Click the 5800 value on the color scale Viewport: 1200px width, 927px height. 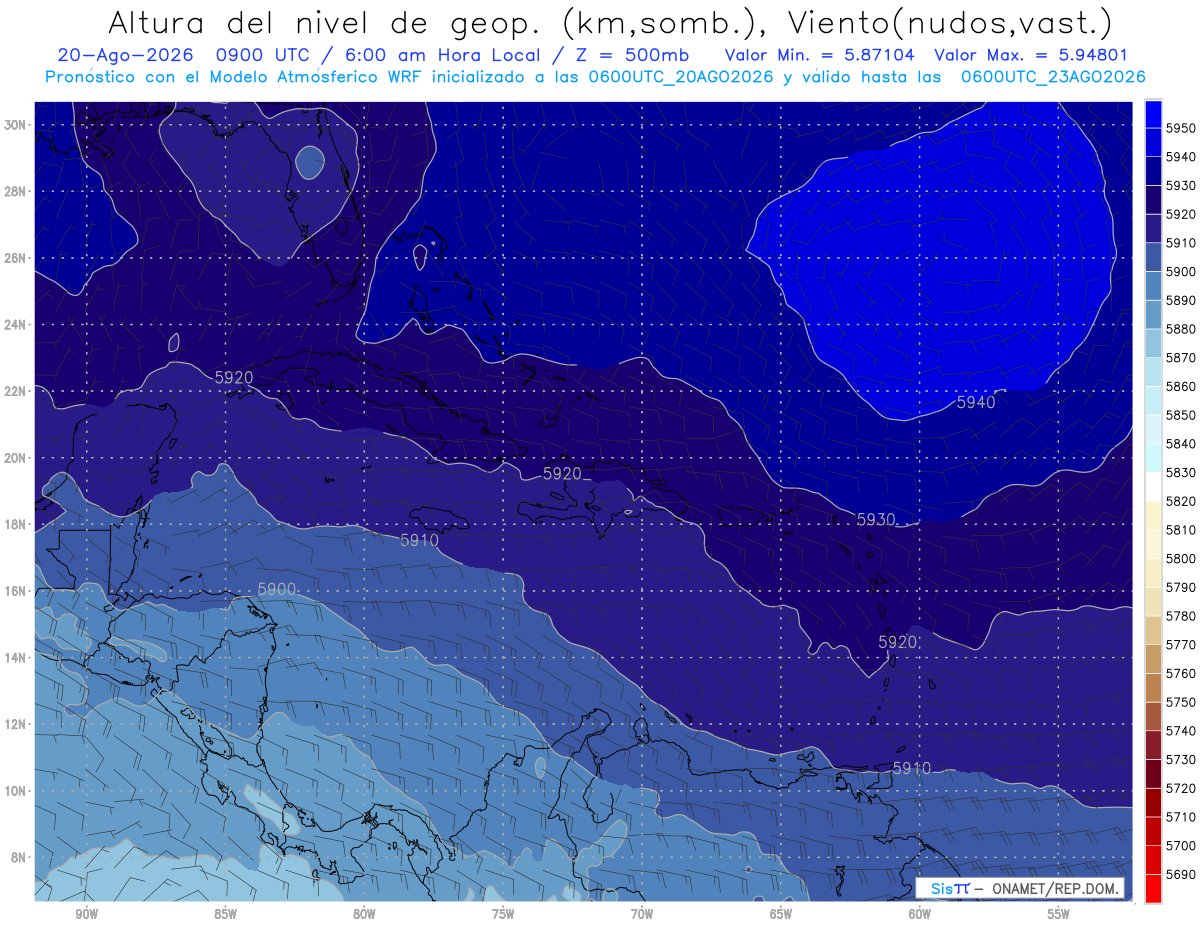(x=1180, y=558)
